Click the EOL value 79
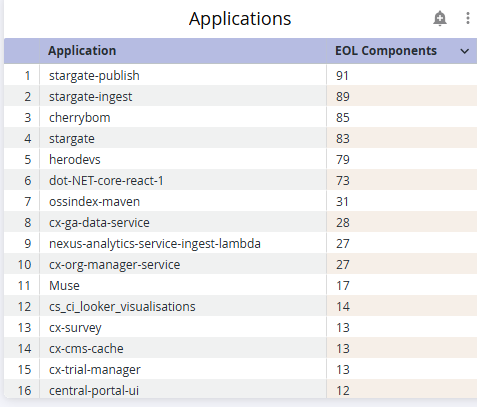477x407 pixels. pos(343,160)
